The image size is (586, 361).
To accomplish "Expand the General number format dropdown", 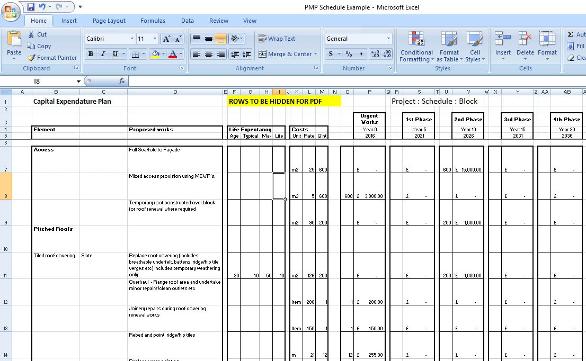I will (x=388, y=38).
